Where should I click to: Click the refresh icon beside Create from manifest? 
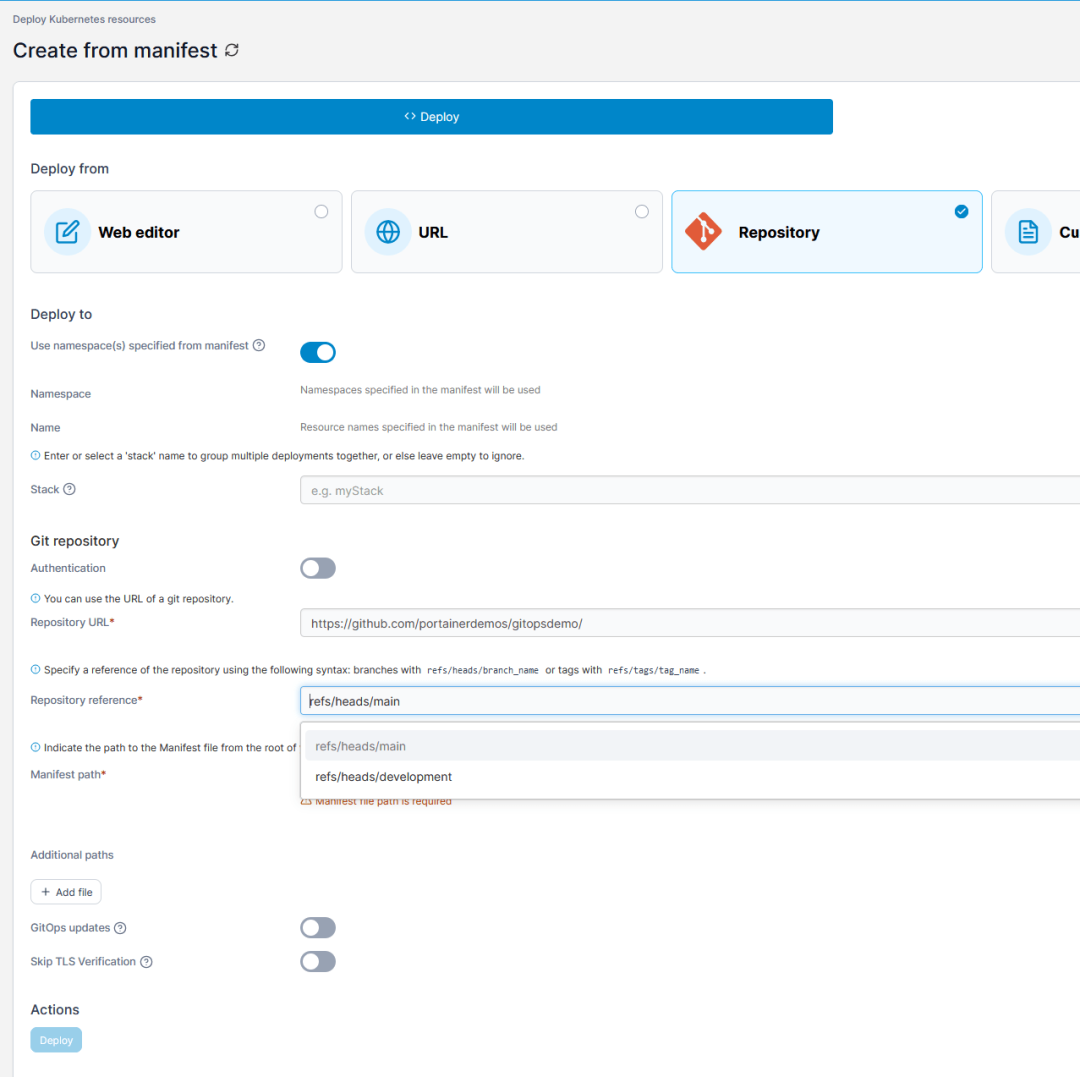232,50
